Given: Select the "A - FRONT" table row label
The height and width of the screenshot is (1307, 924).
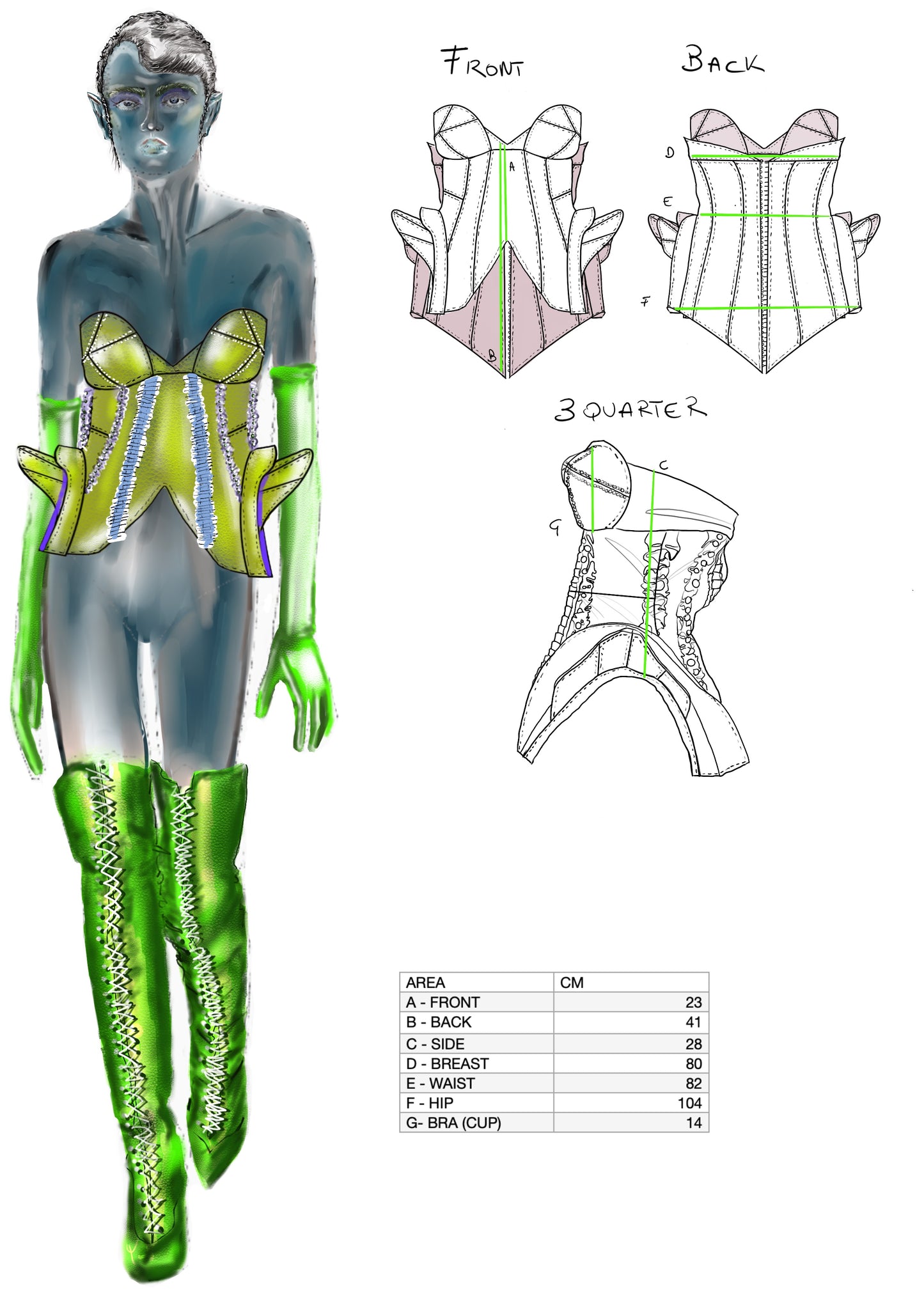Looking at the screenshot, I should click(476, 1002).
